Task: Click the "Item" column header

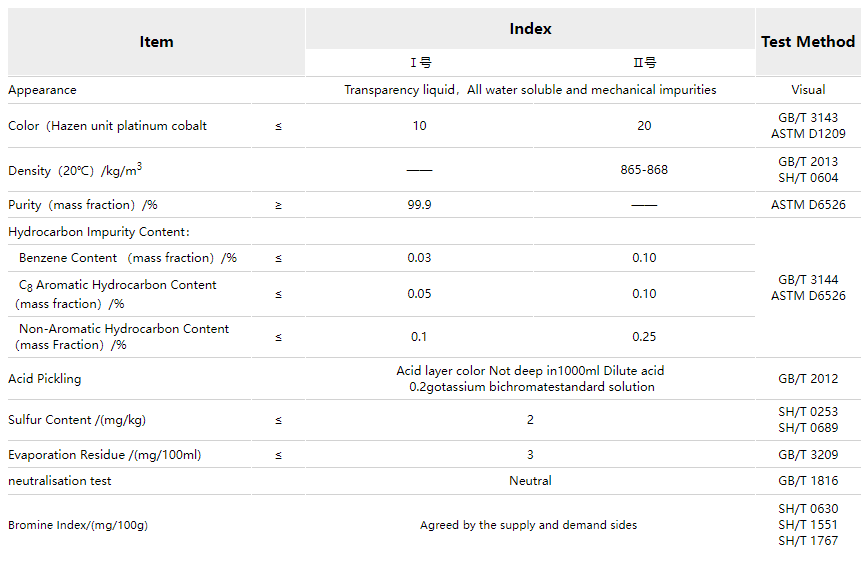Action: click(156, 42)
